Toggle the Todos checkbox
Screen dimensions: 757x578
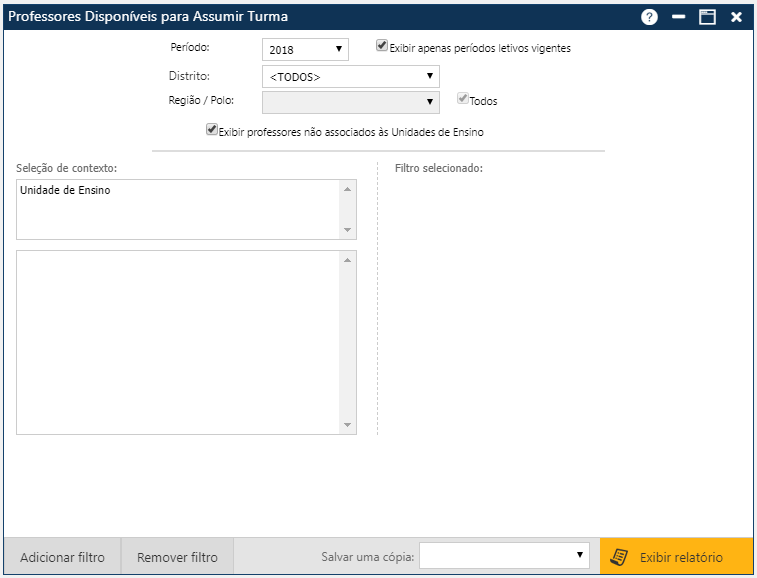click(463, 100)
